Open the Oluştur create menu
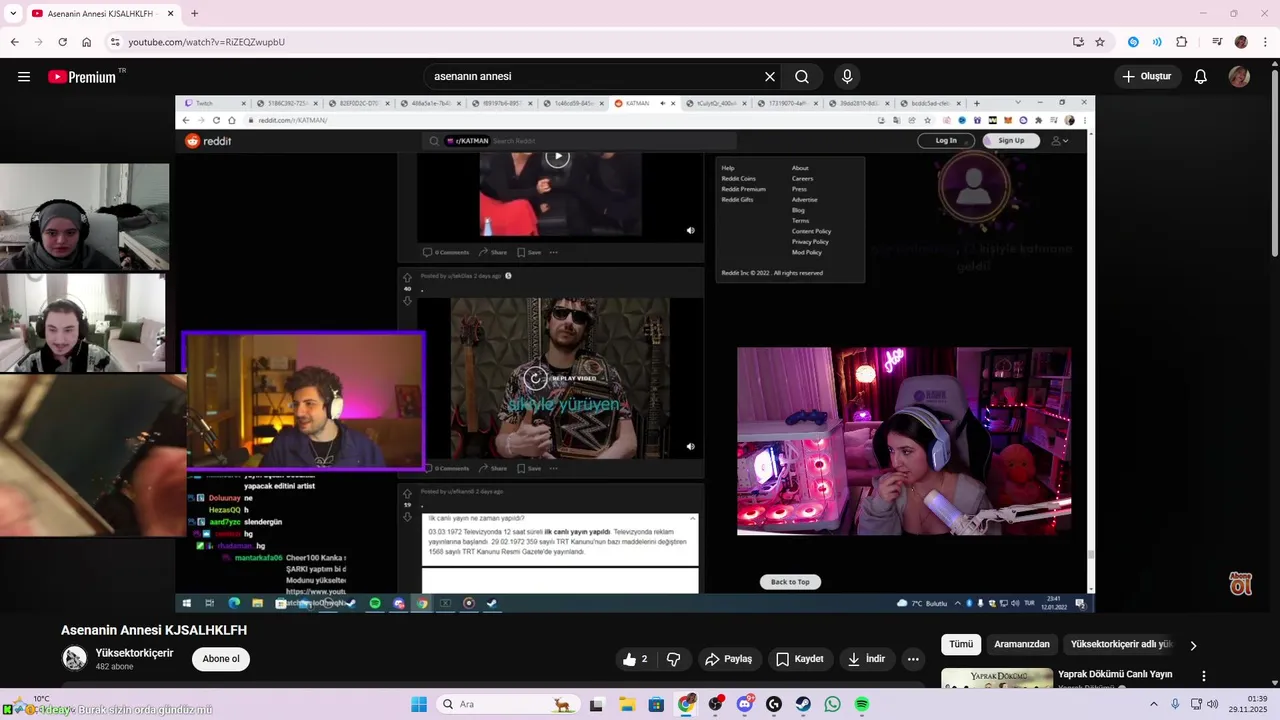The height and width of the screenshot is (720, 1280). point(1147,77)
